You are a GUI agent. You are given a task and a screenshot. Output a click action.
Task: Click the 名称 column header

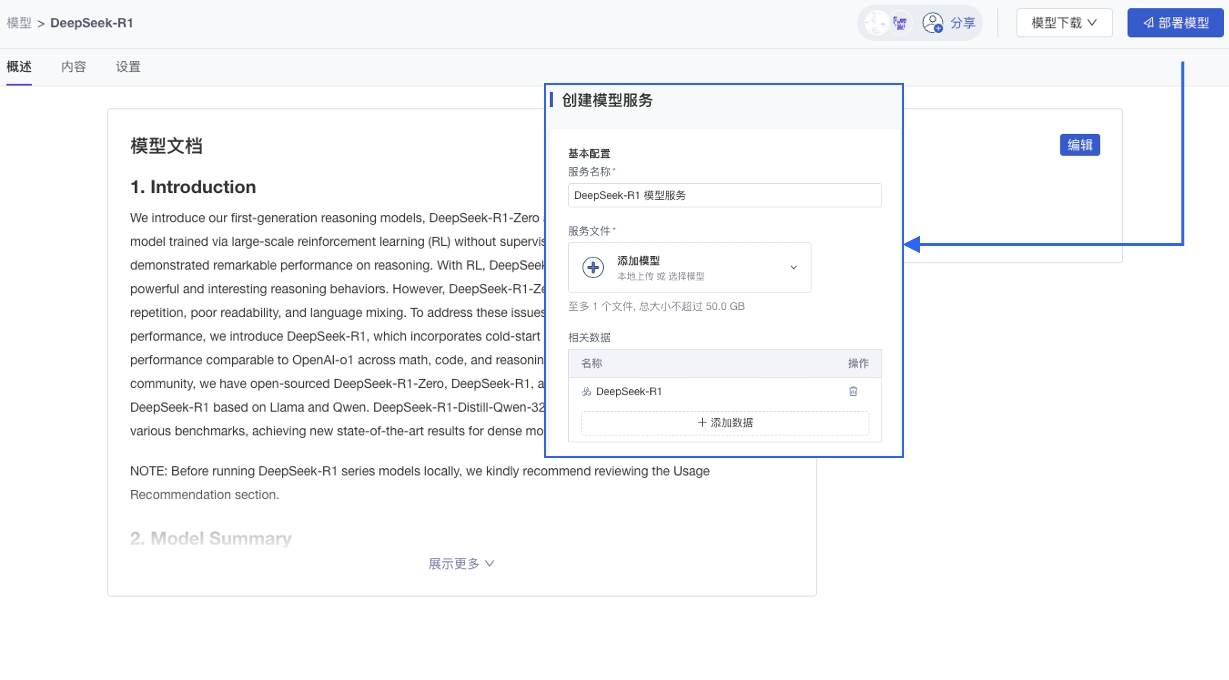point(592,364)
